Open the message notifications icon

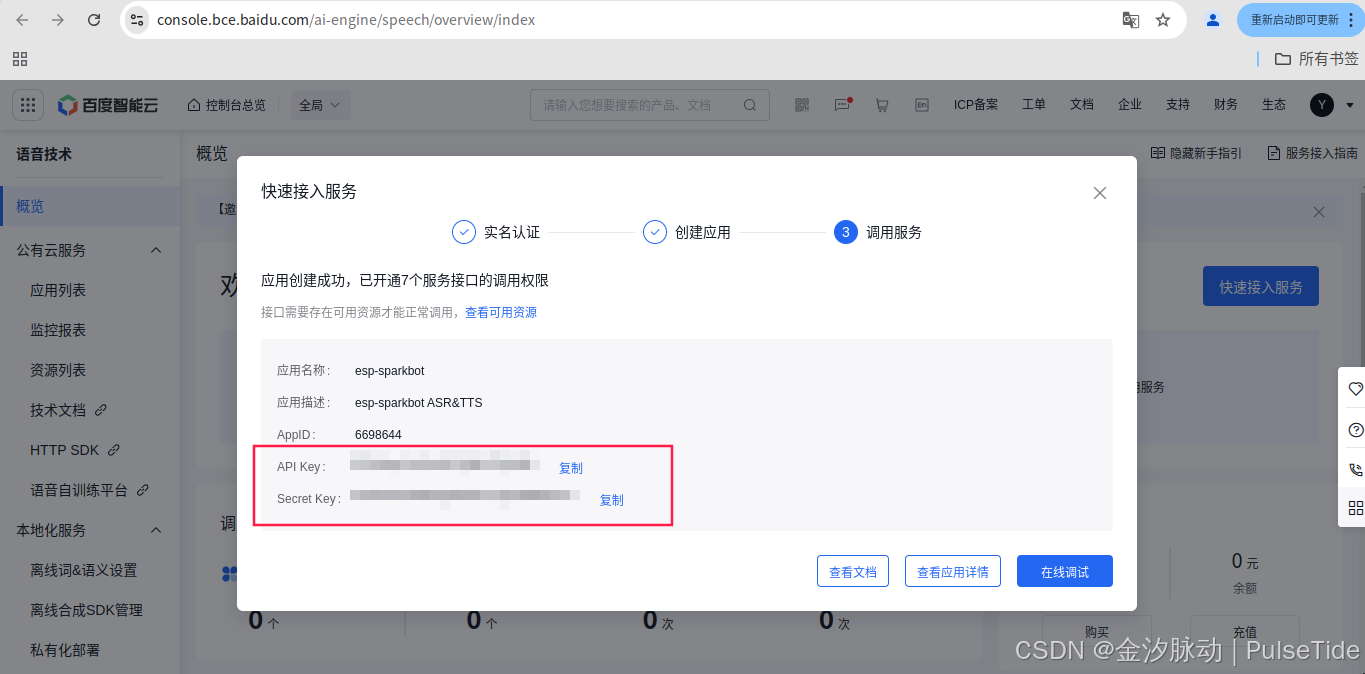point(842,105)
